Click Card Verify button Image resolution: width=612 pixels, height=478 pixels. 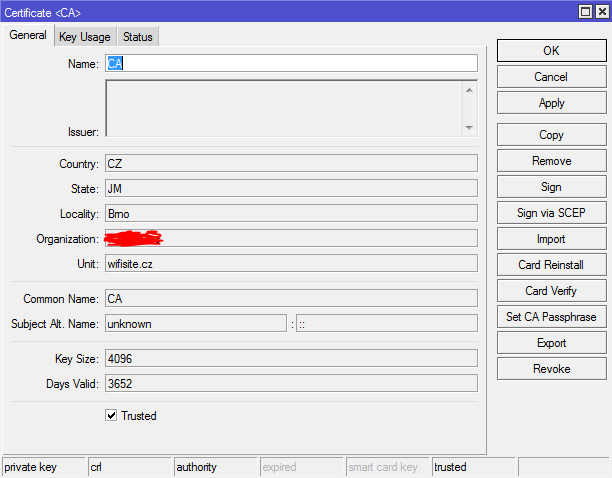[551, 291]
